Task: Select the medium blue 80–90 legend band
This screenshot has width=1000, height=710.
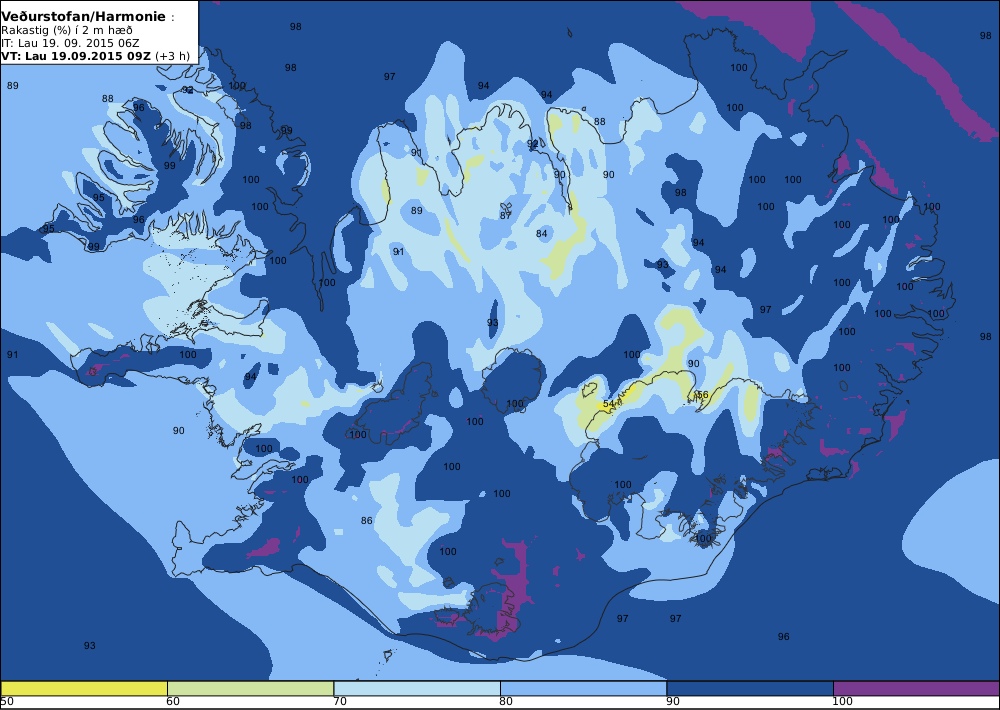Action: [x=584, y=688]
